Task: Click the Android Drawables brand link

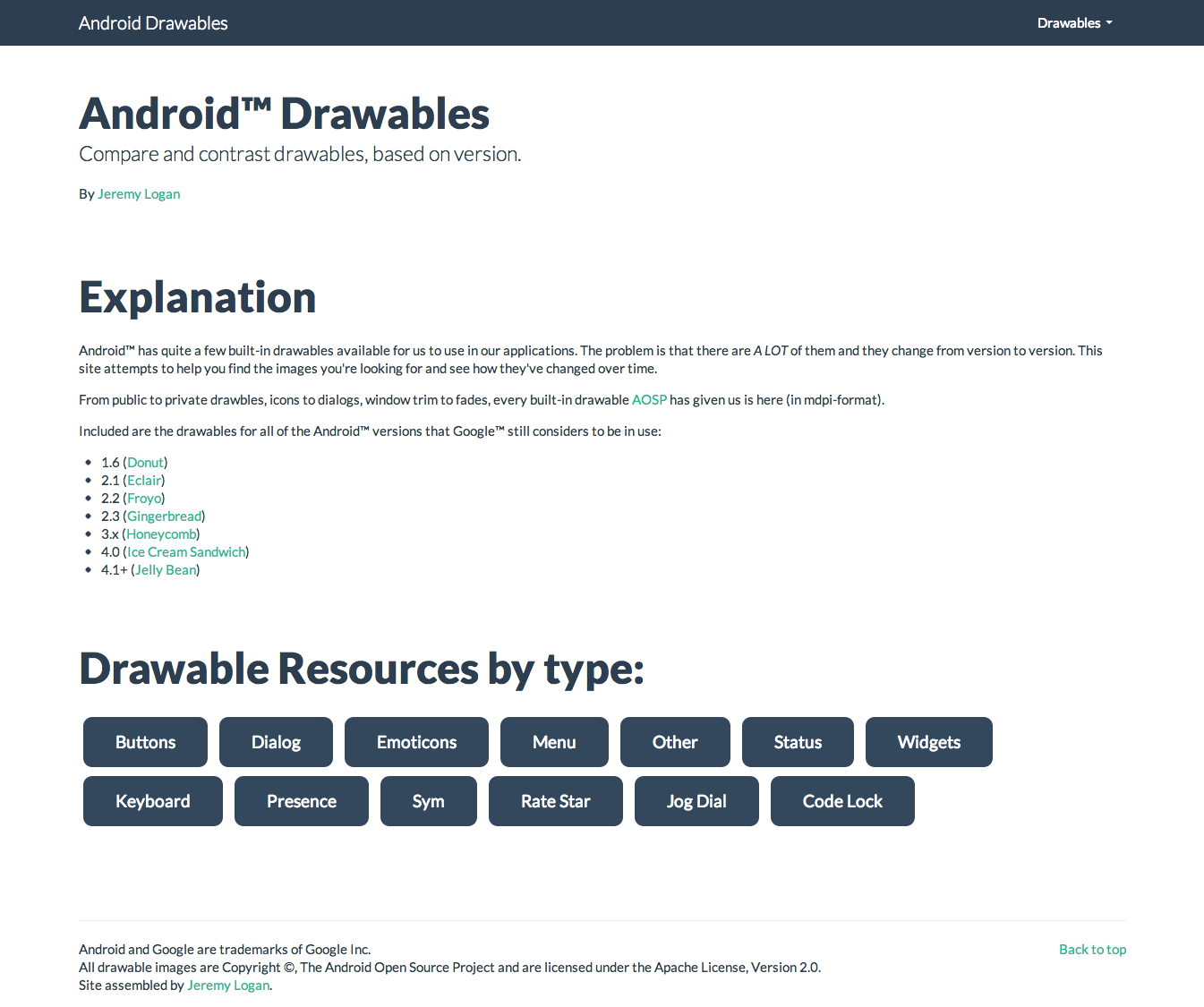Action: click(x=152, y=22)
